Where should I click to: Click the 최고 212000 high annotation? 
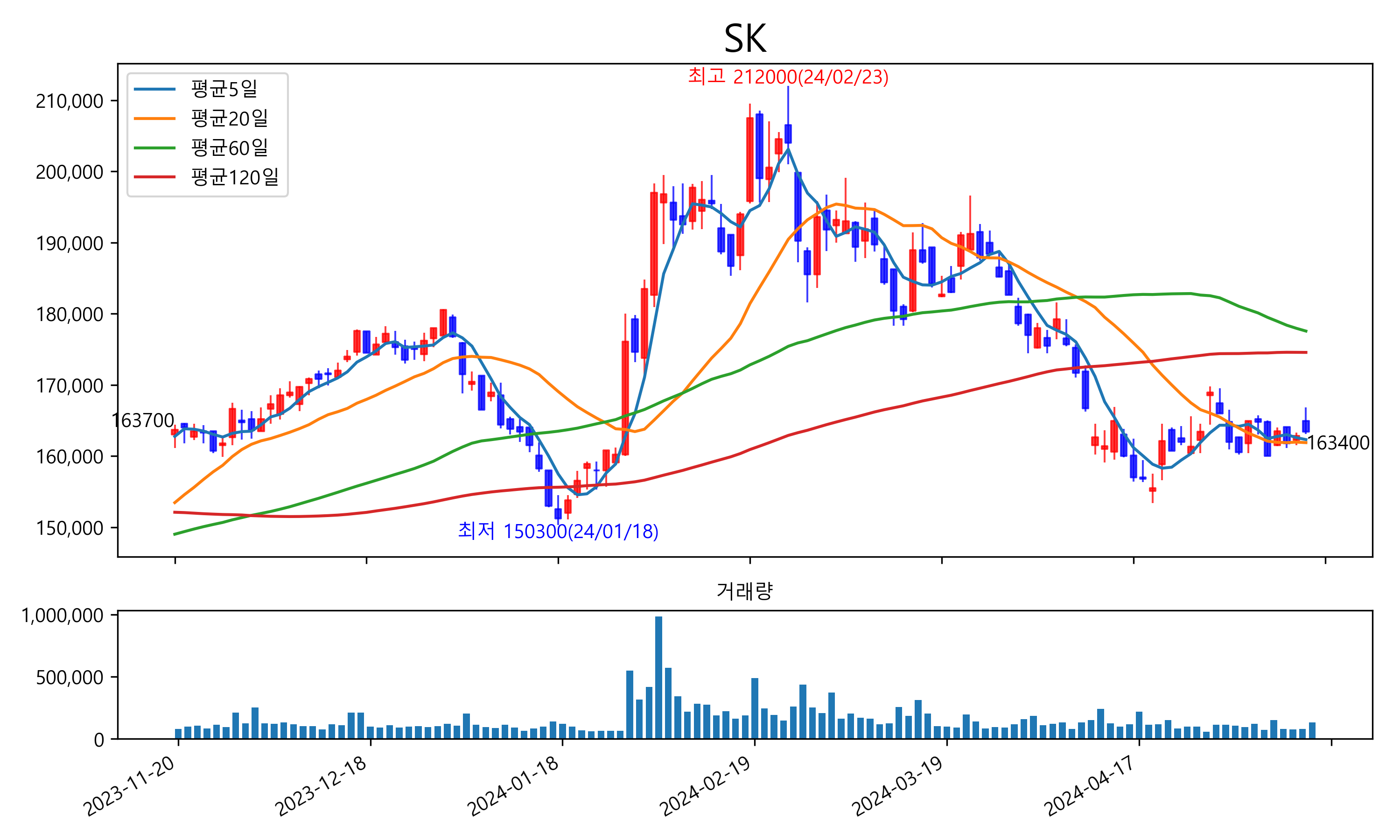pyautogui.click(x=788, y=77)
